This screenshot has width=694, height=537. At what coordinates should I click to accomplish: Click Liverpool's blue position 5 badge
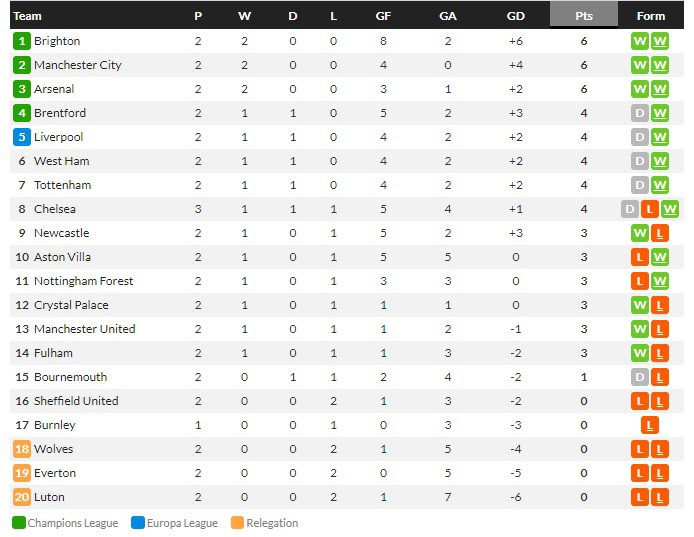coord(22,137)
